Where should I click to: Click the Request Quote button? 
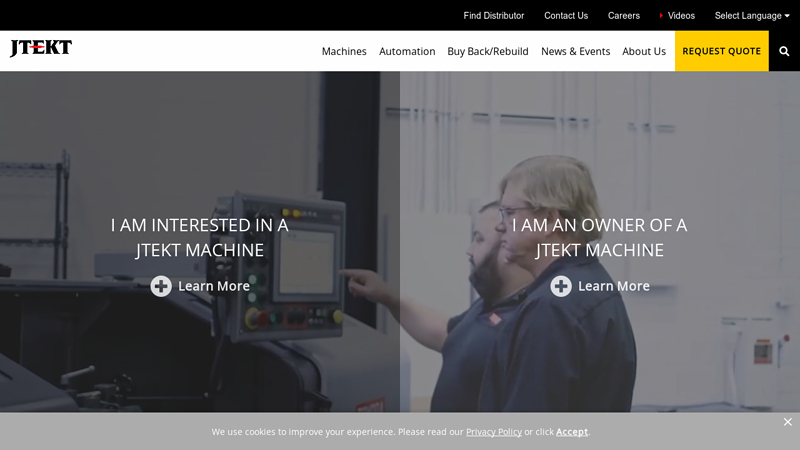(x=721, y=51)
